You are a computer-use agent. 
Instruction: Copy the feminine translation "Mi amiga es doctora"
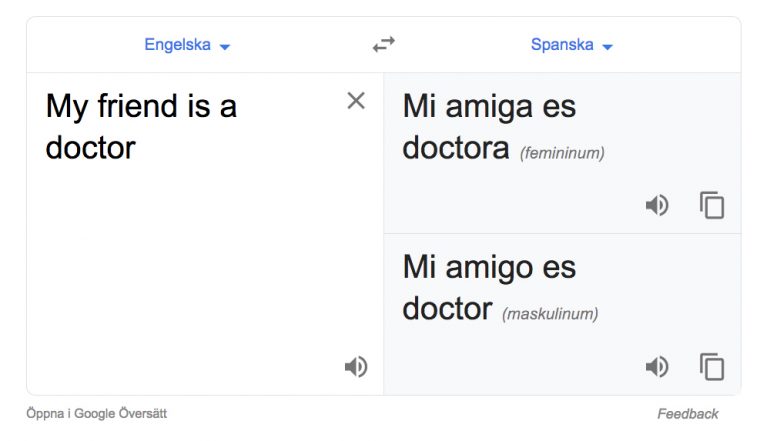coord(712,206)
